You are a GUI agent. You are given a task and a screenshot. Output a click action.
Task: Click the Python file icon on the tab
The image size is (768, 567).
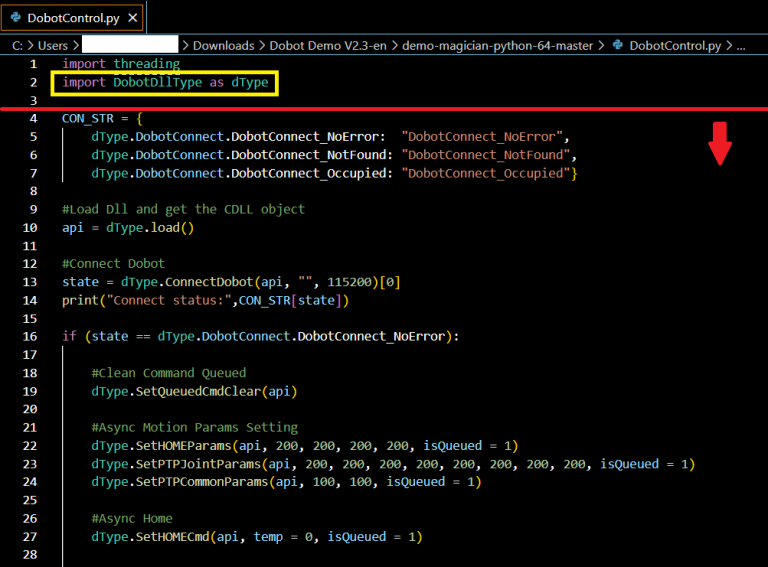coord(15,18)
